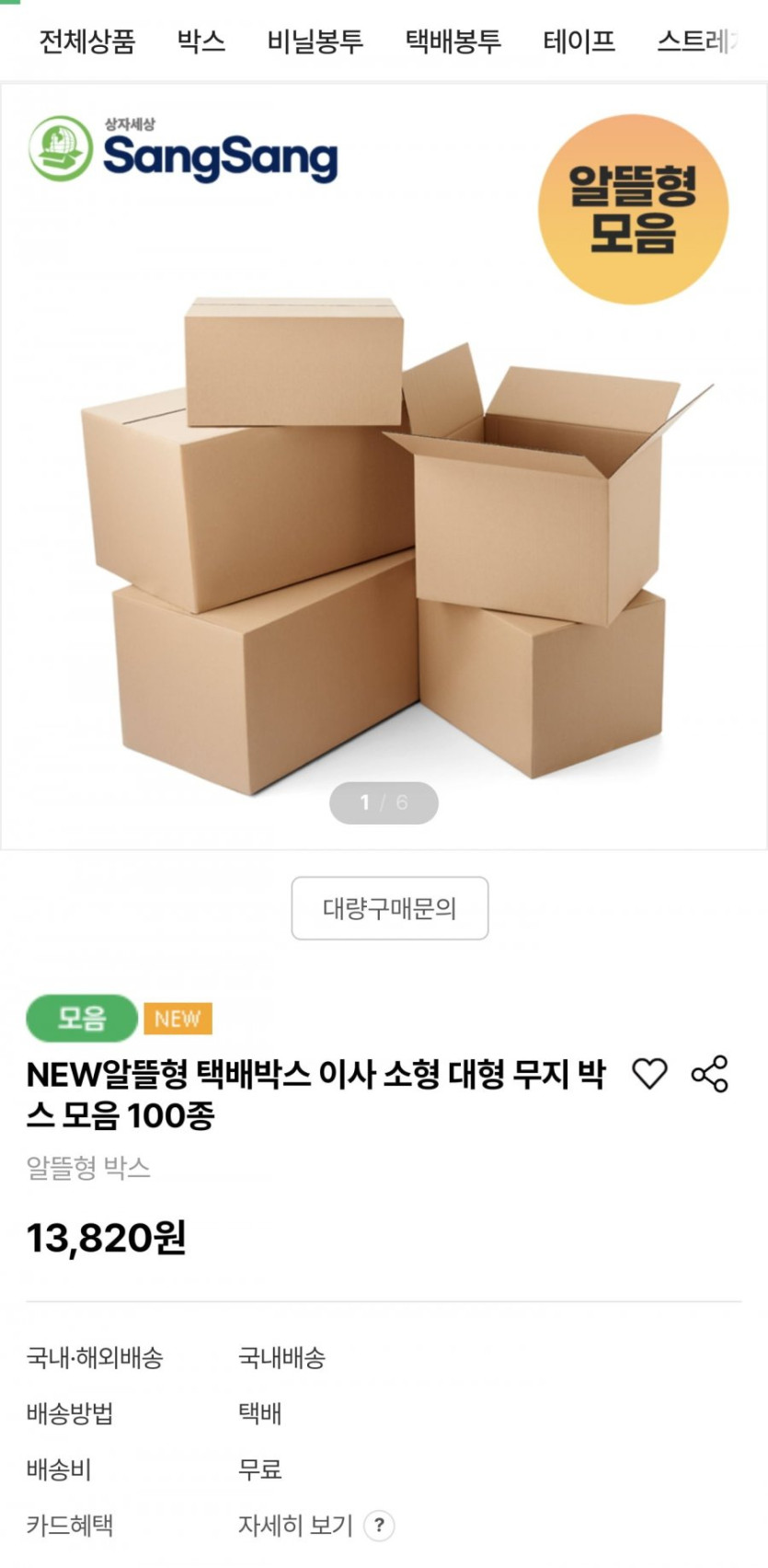Tap the share icon

709,1074
